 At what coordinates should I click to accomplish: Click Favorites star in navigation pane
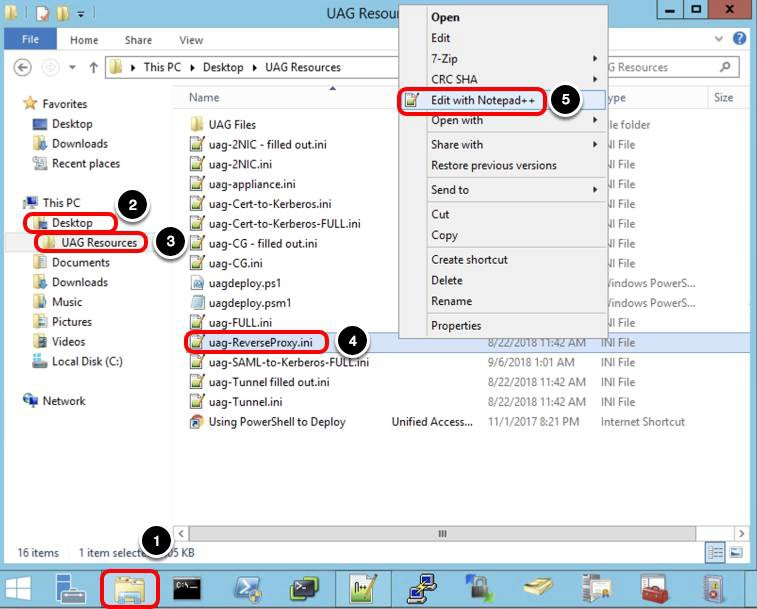coord(30,103)
